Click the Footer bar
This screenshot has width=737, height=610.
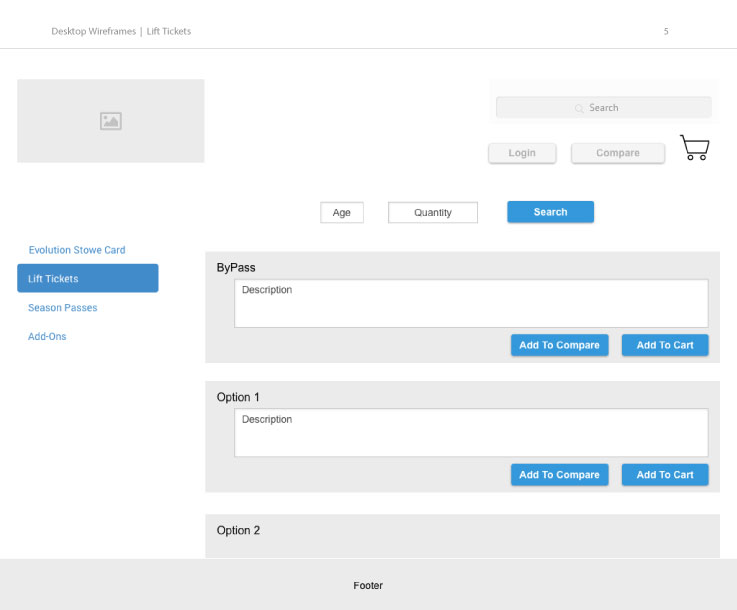[368, 585]
